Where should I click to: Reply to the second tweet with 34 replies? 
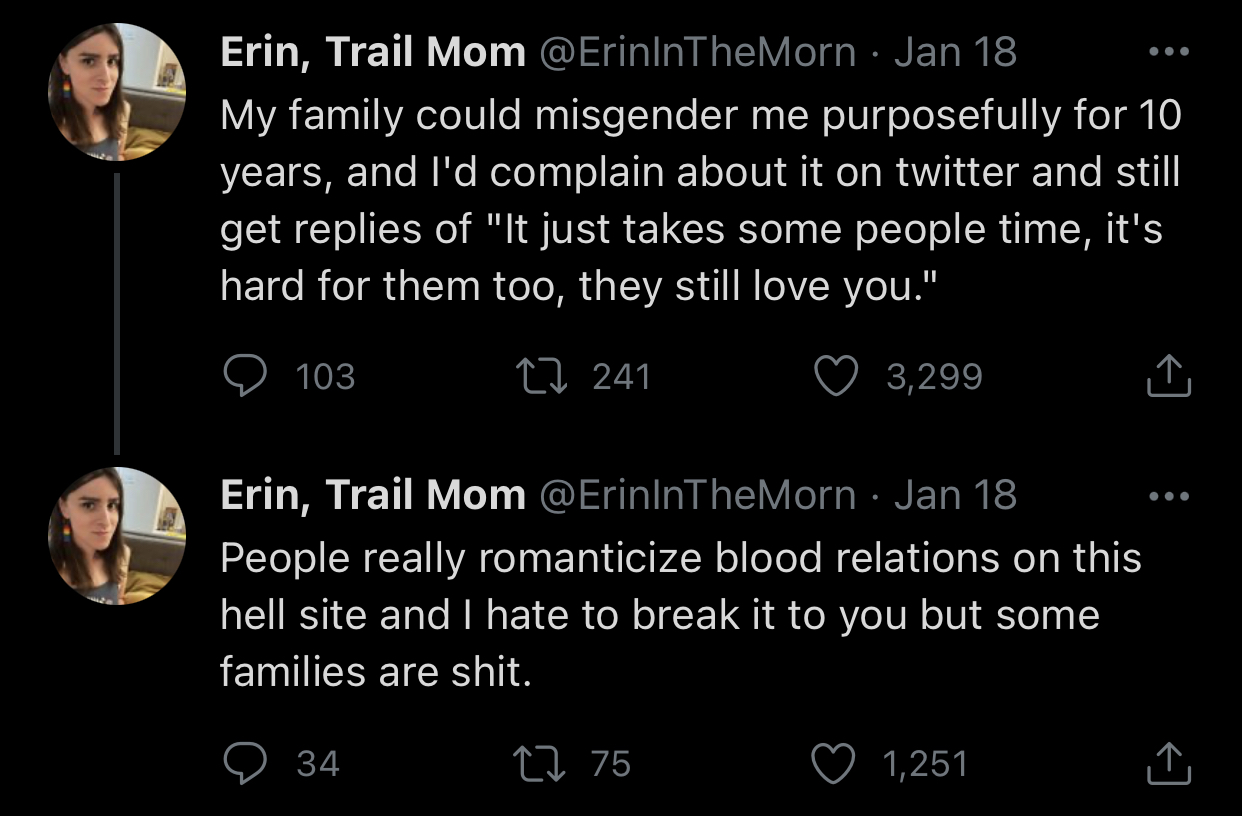click(x=242, y=764)
